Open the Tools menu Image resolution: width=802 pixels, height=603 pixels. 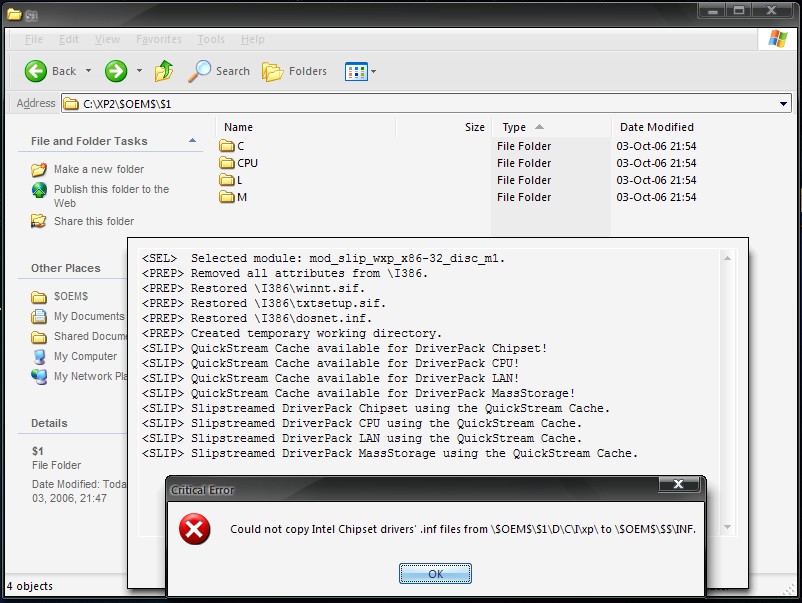click(211, 40)
